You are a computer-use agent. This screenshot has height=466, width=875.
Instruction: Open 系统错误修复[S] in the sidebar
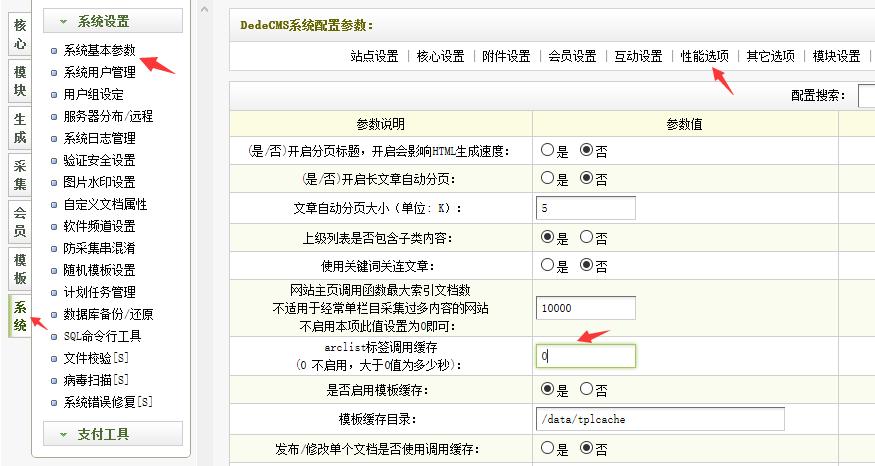tap(108, 402)
